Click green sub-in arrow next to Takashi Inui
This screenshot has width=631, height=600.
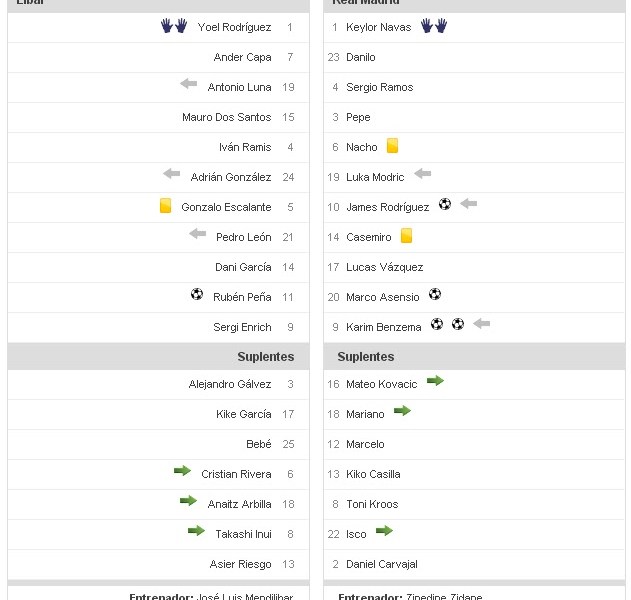[x=196, y=531]
